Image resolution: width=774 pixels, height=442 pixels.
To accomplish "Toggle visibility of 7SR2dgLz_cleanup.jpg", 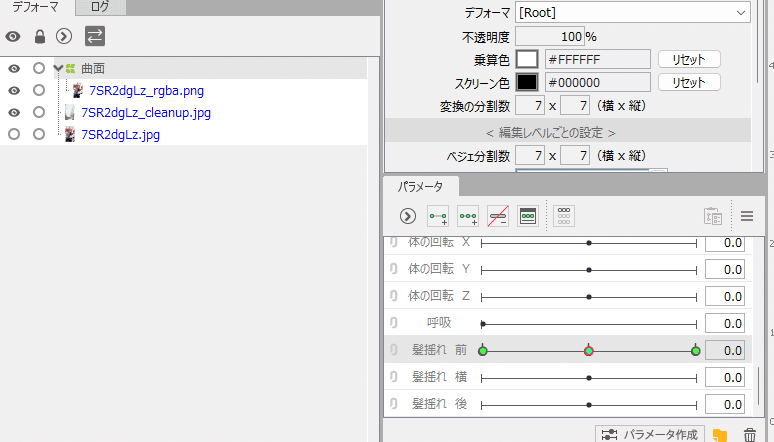I will tap(14, 113).
